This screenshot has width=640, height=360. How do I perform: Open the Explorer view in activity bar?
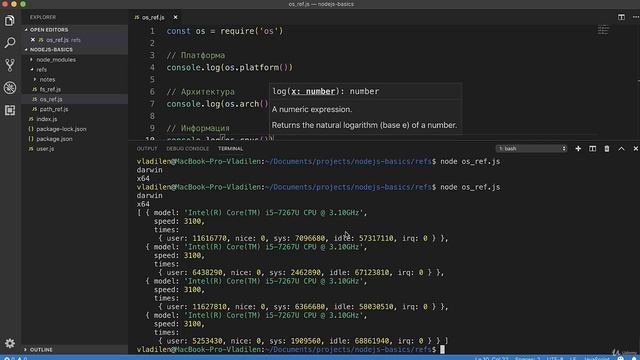tap(10, 20)
